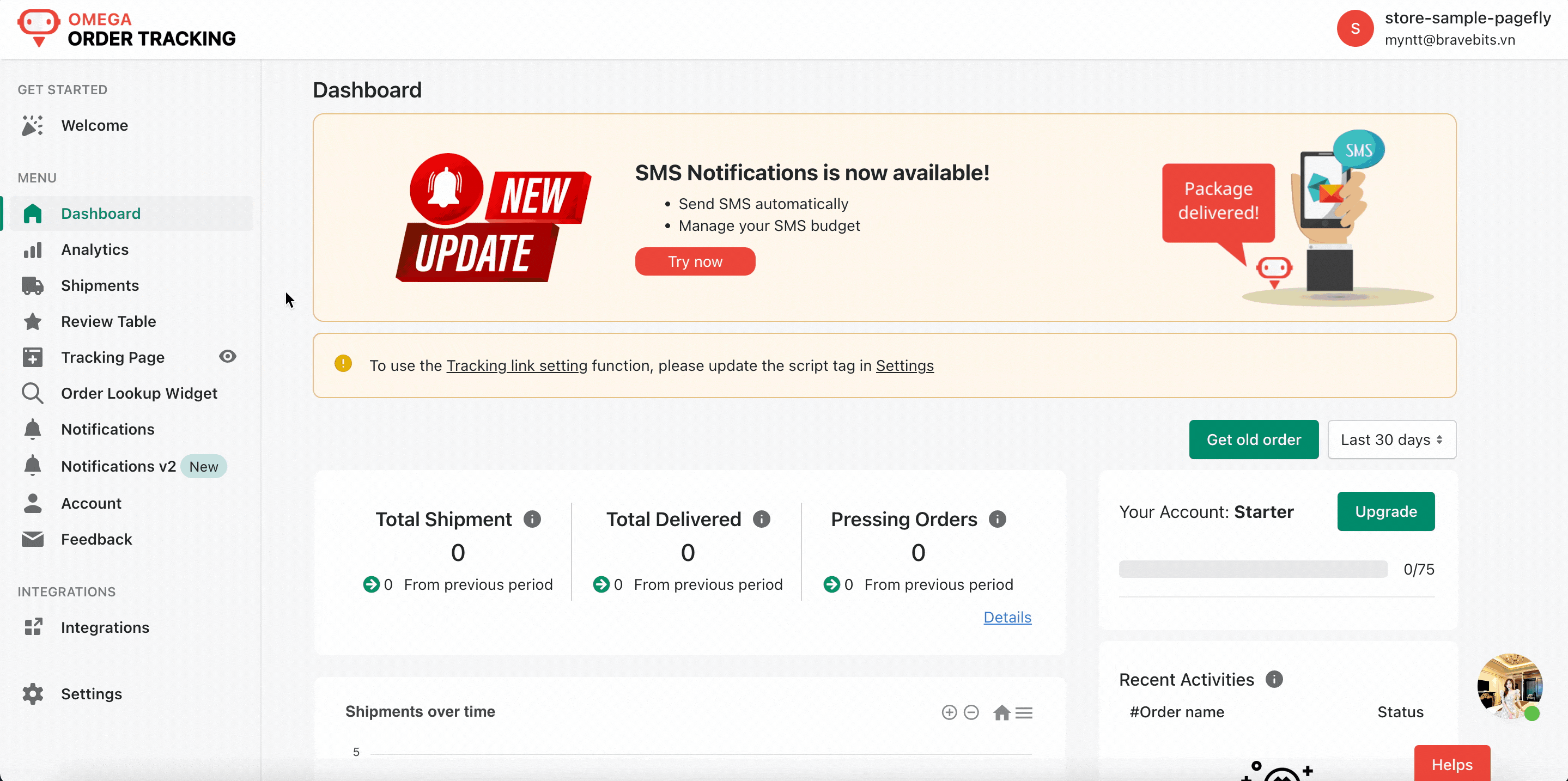Click the Get old order button
The image size is (1568, 781).
pos(1254,439)
